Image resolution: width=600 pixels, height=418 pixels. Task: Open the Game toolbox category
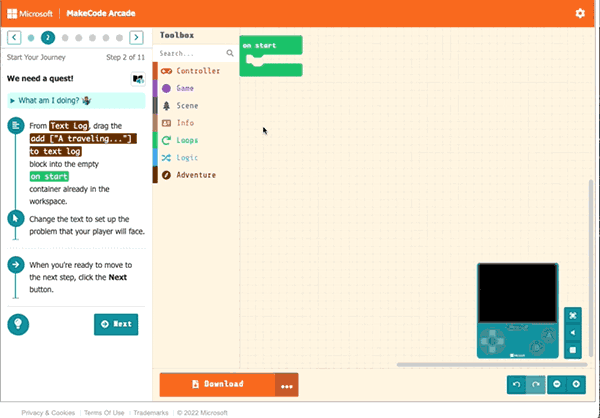(196, 88)
